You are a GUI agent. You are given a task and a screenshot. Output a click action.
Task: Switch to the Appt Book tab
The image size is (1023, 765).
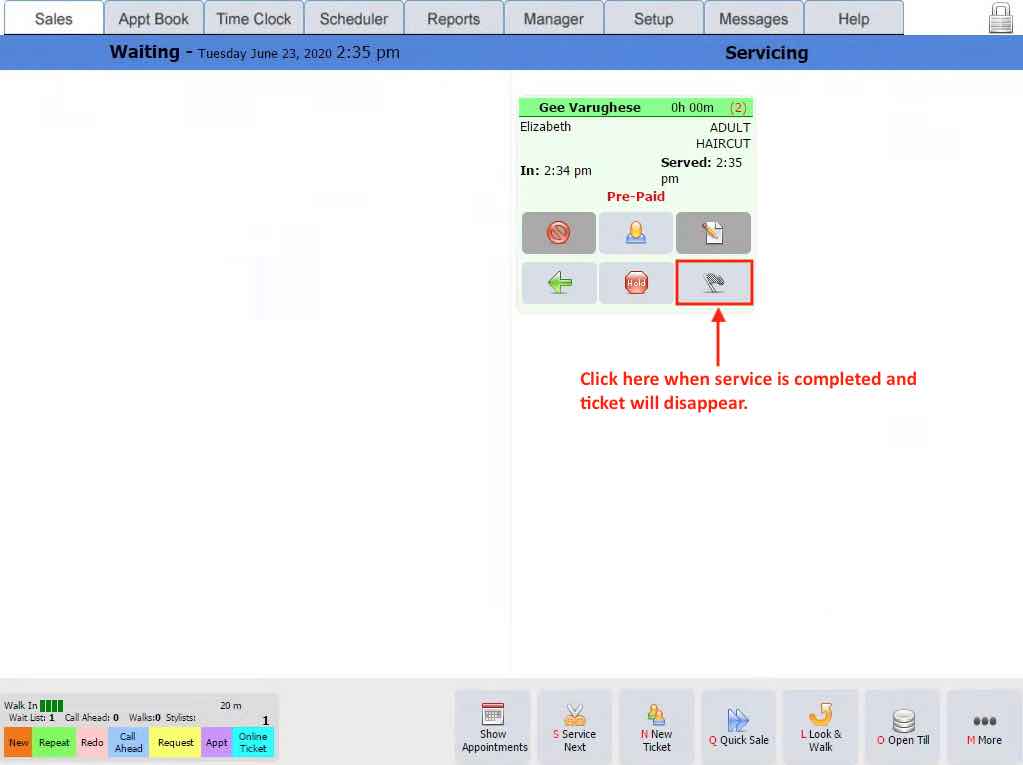(153, 18)
